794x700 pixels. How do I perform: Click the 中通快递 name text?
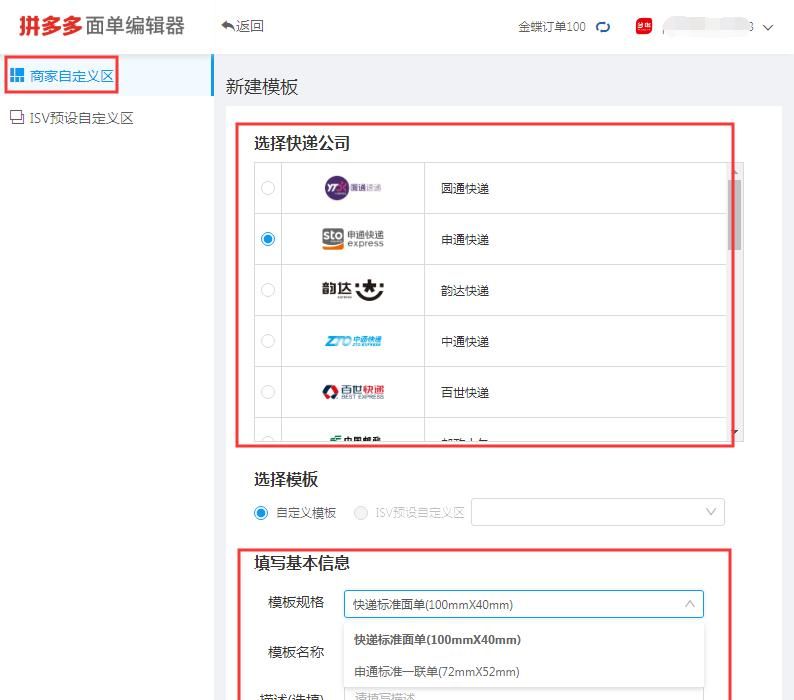pos(465,341)
